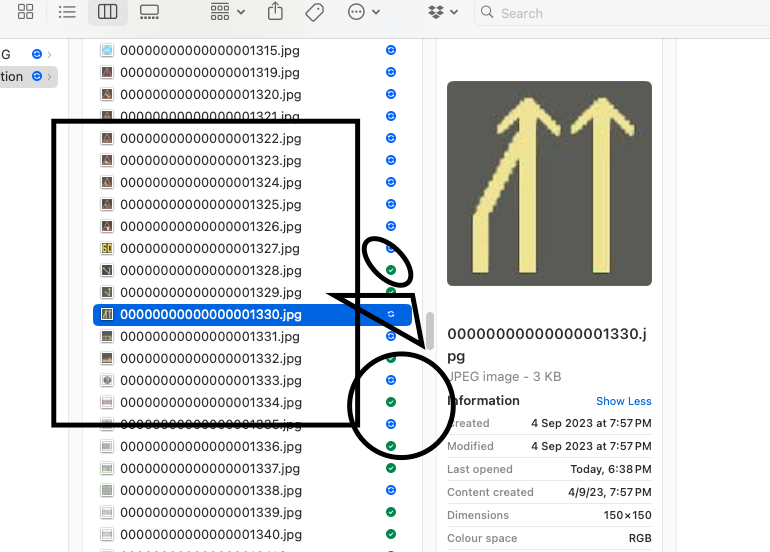This screenshot has height=552, width=770.
Task: Click syncing icon on row 0000000000000001330.jpg
Action: point(391,314)
